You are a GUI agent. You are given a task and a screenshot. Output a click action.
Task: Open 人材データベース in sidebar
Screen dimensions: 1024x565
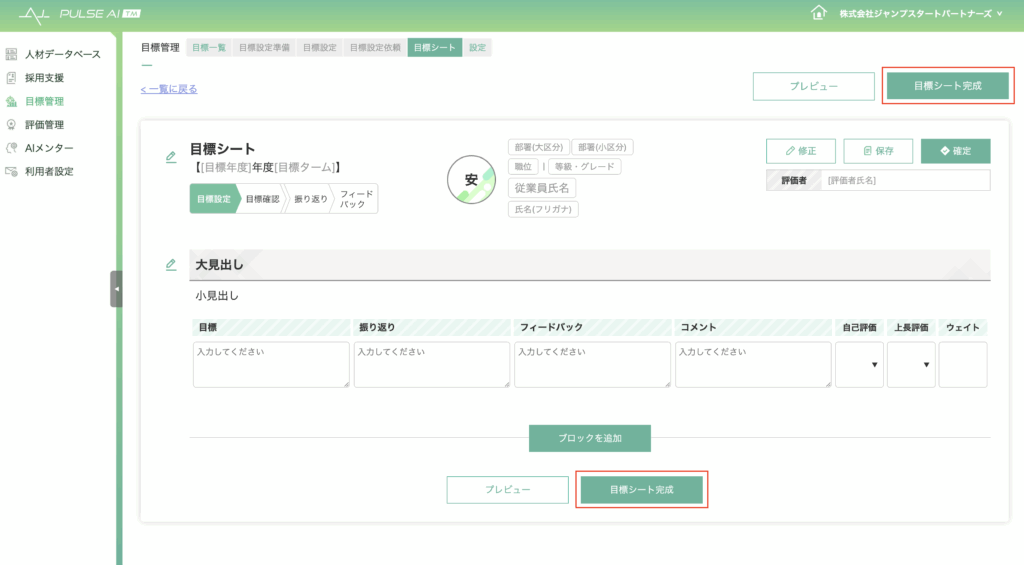pos(62,54)
